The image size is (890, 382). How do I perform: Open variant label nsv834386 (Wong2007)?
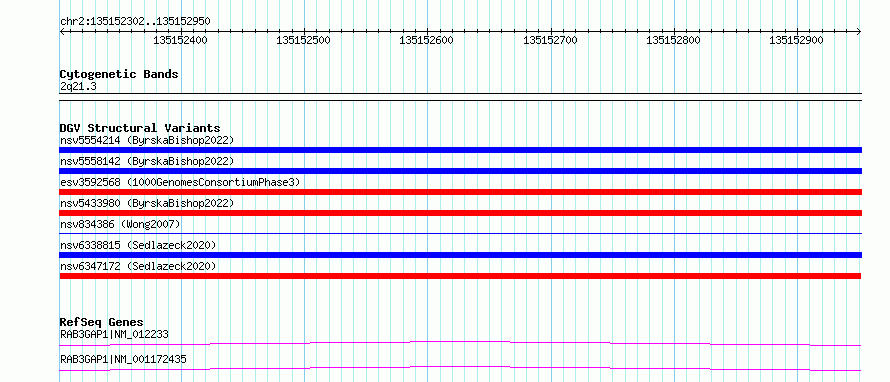(x=120, y=224)
